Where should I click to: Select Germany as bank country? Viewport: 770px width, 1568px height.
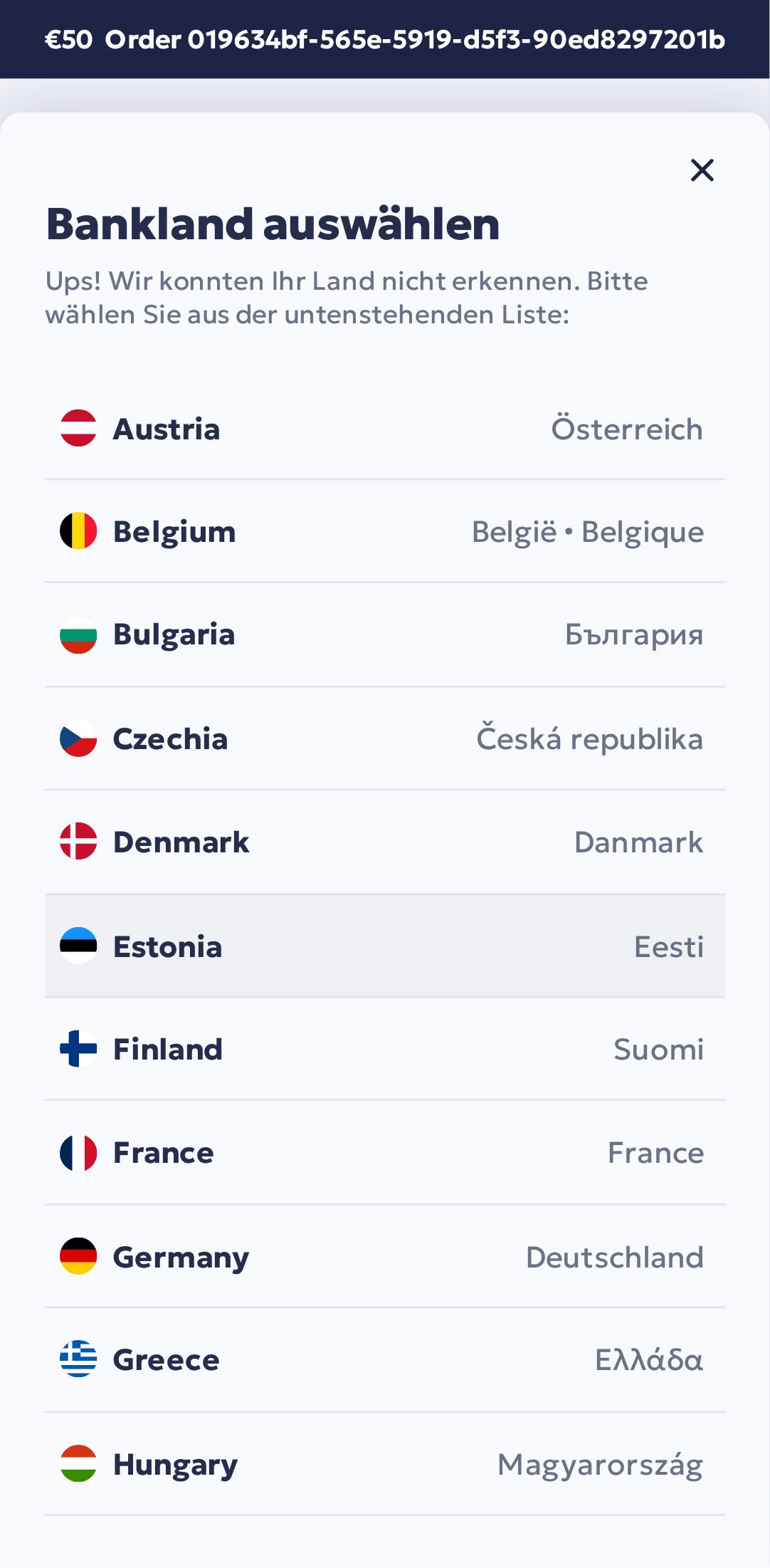click(181, 1257)
